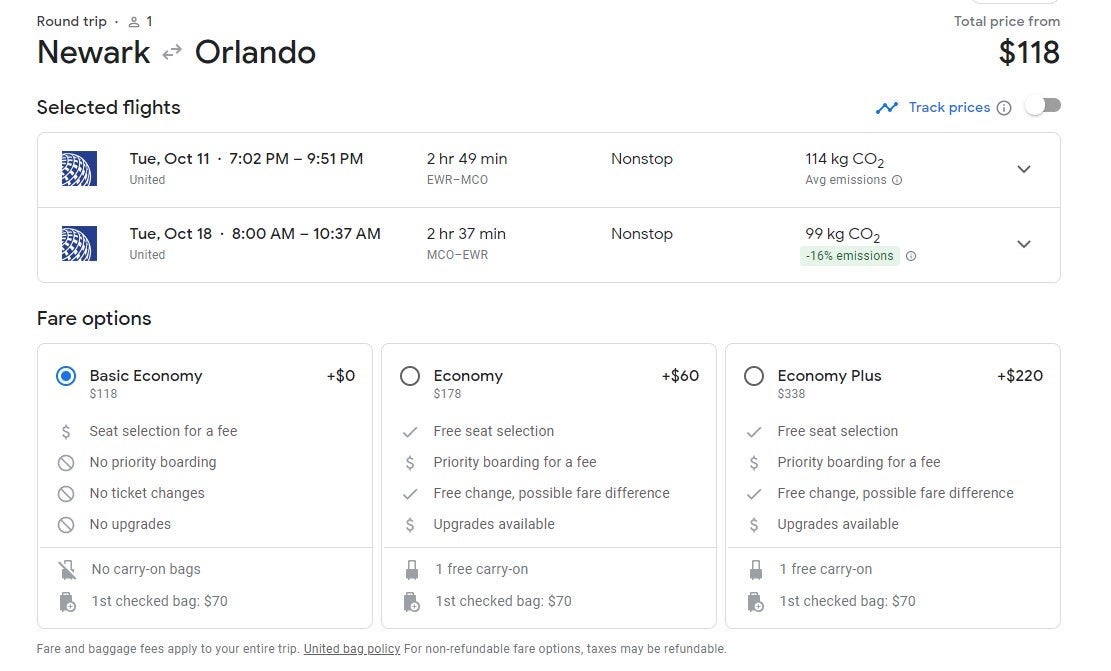The height and width of the screenshot is (671, 1111).
Task: Choose the Economy Plus fare radio button
Action: coord(754,376)
